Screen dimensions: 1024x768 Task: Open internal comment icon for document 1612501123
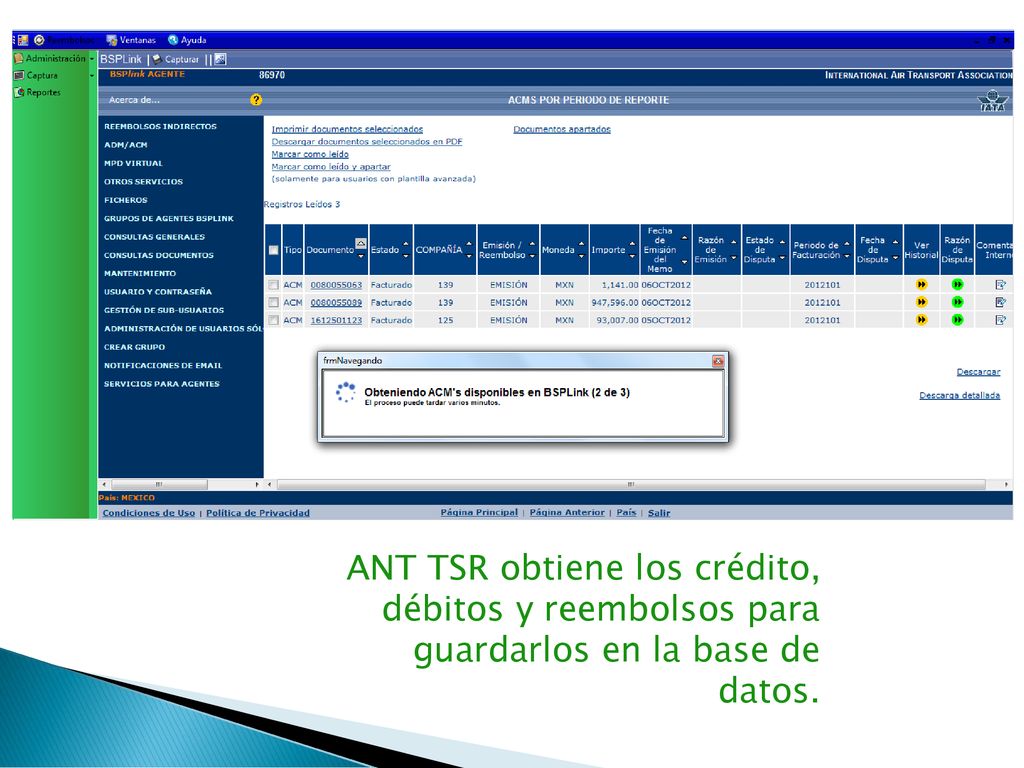(1000, 320)
